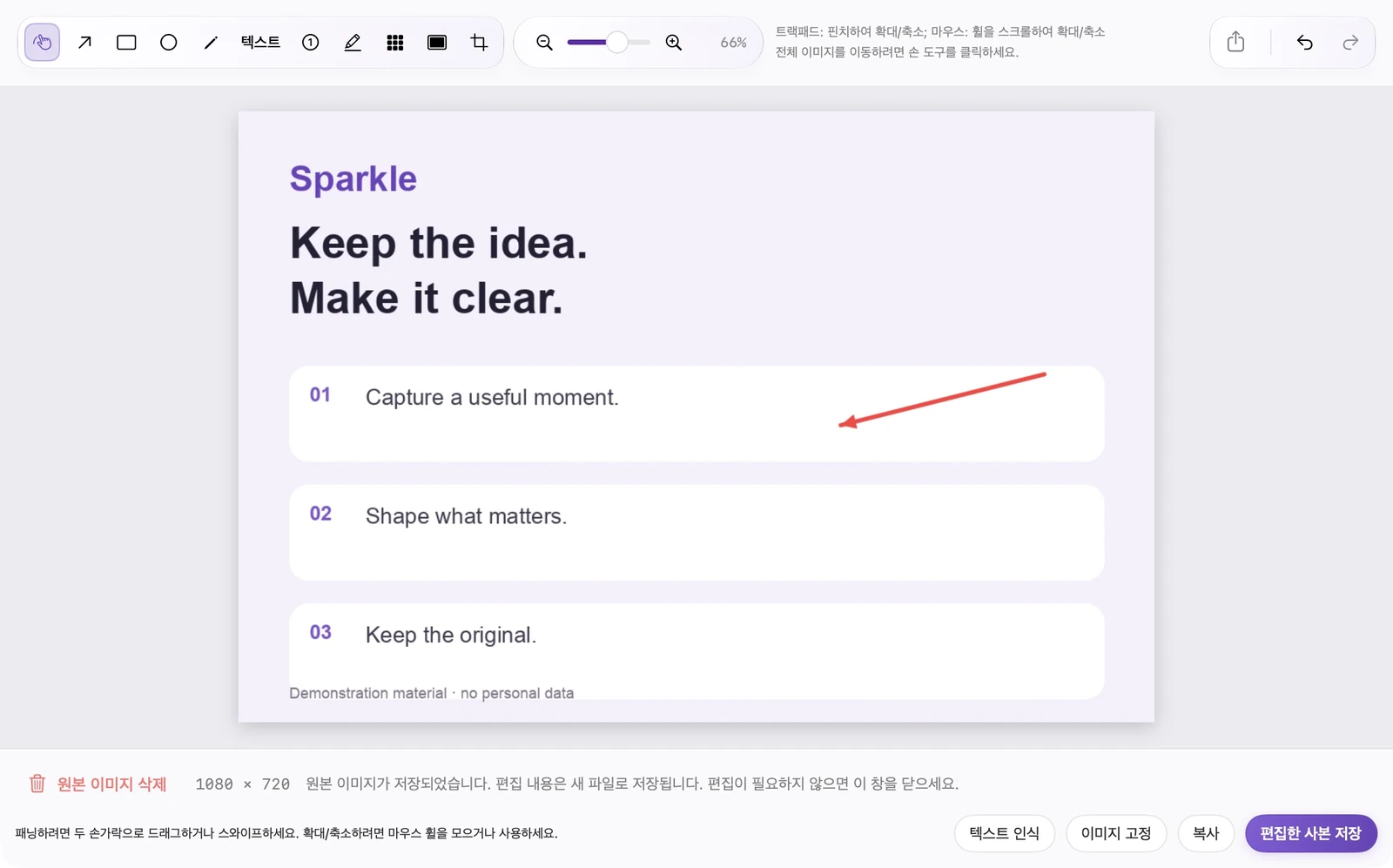Screen dimensions: 1393x868
Task: Undo the last edit
Action: coord(1304,42)
